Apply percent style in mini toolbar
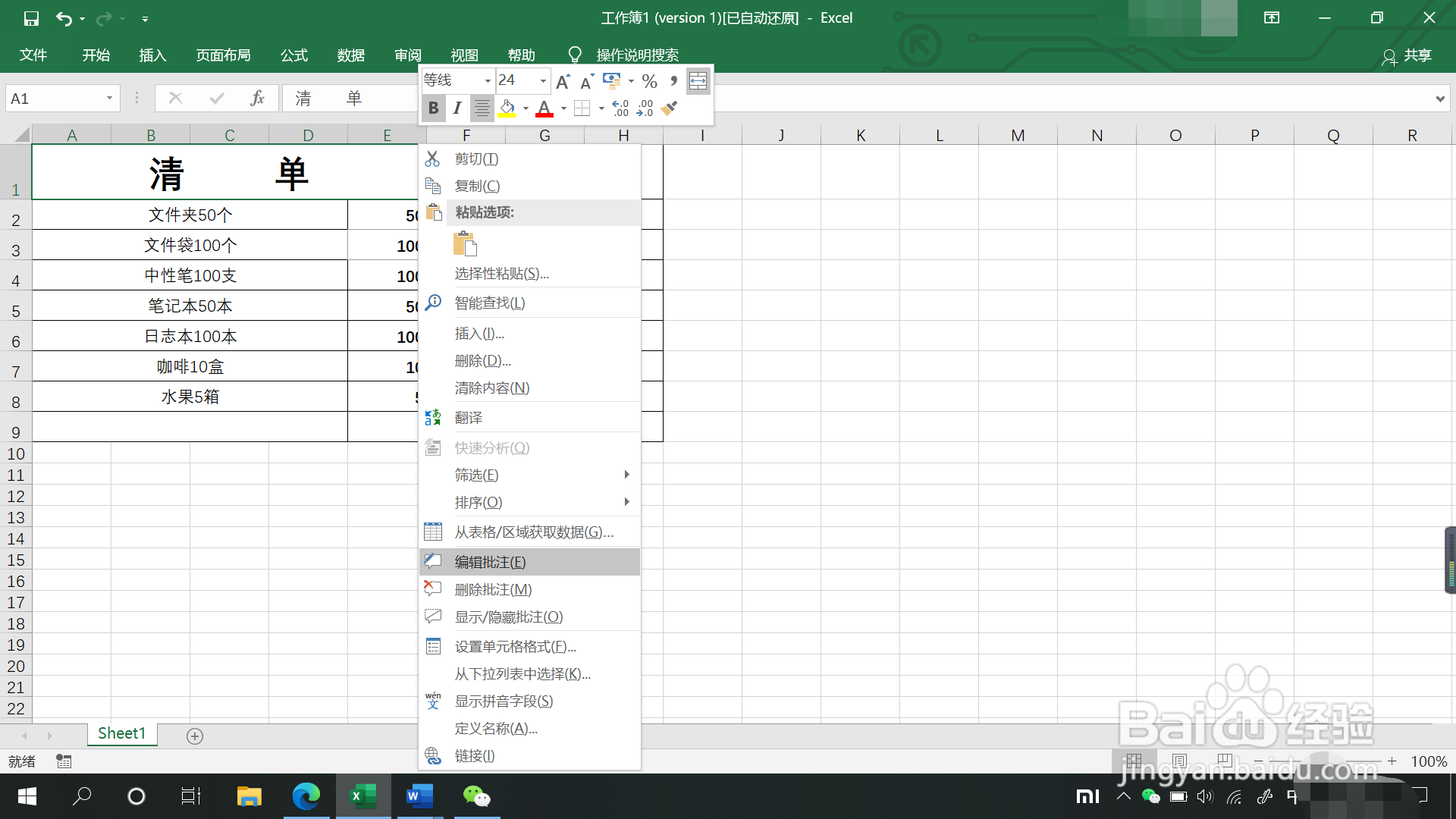Screen dimensions: 1456x819 (649, 80)
